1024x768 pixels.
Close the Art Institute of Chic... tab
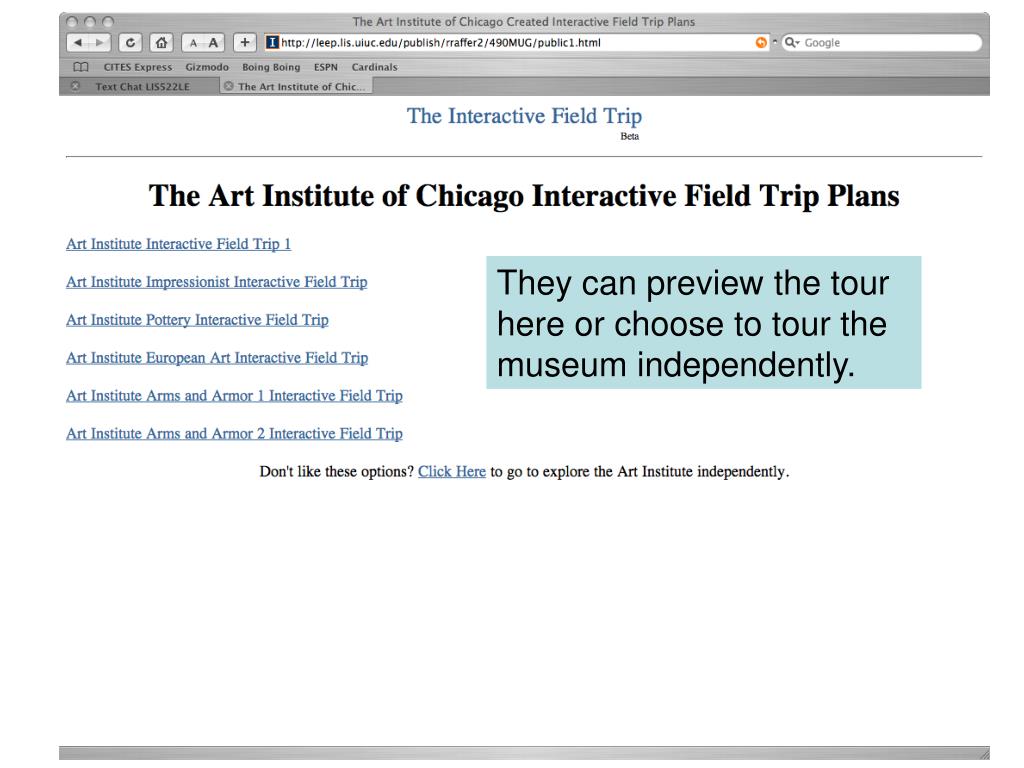[x=229, y=86]
